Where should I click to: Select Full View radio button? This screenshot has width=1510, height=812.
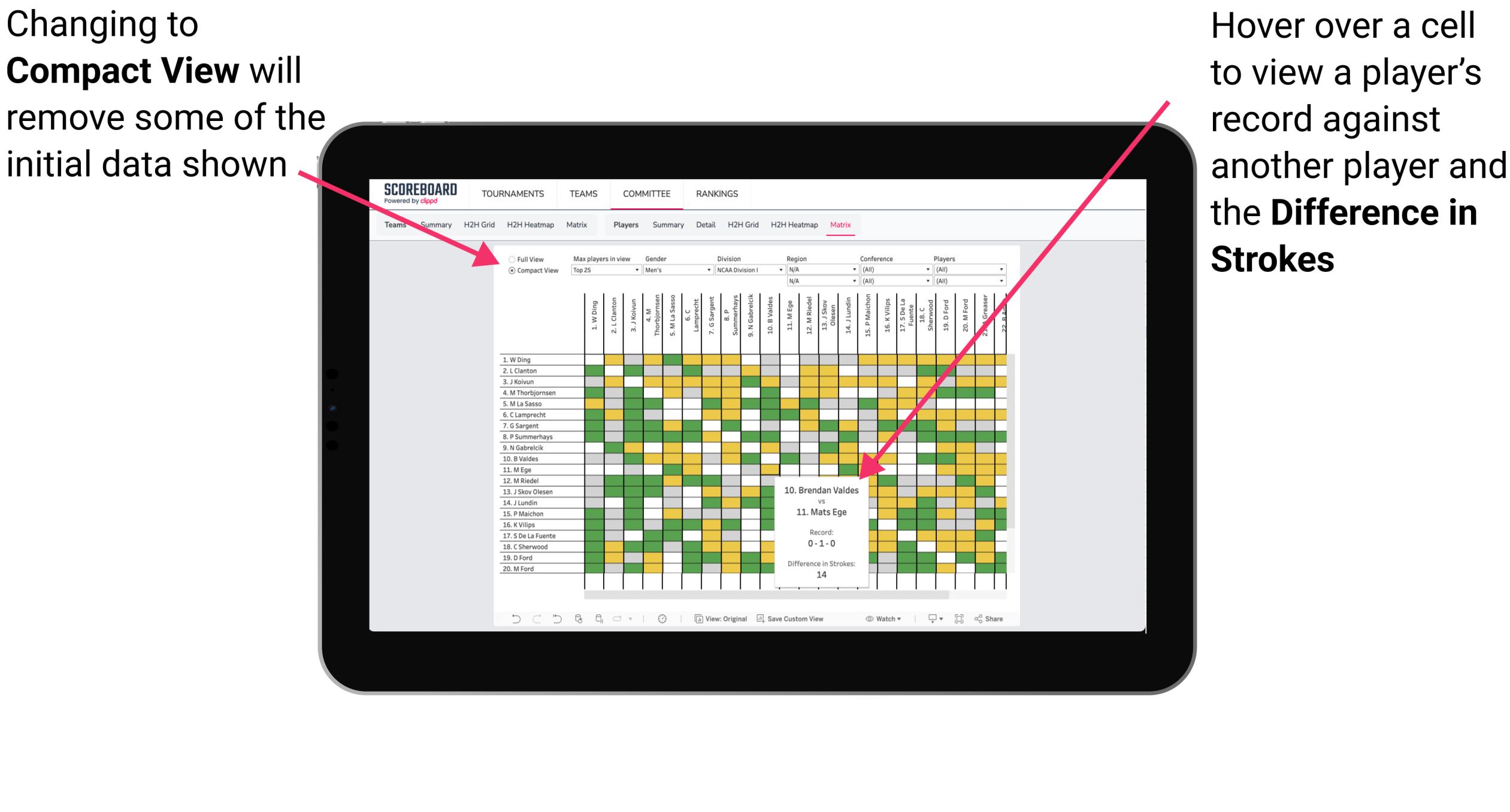click(x=510, y=260)
